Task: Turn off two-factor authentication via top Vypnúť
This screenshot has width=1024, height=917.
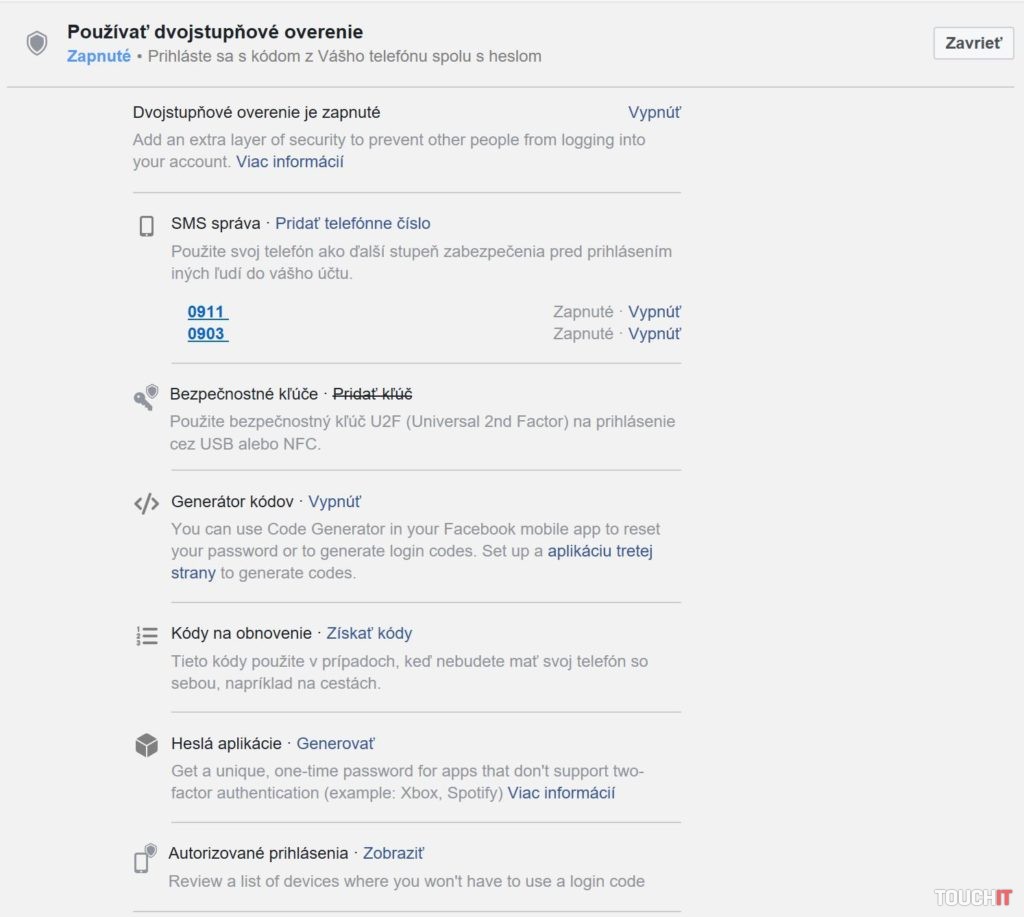Action: tap(654, 113)
